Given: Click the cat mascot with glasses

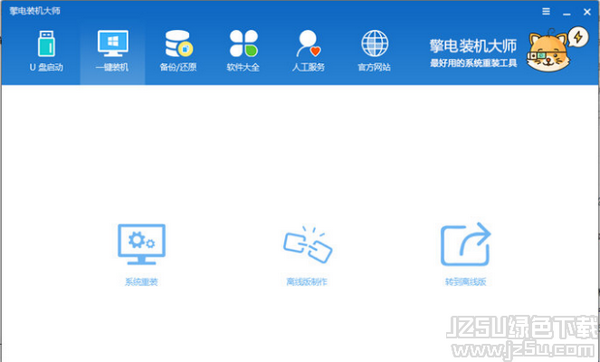Looking at the screenshot, I should [x=548, y=51].
